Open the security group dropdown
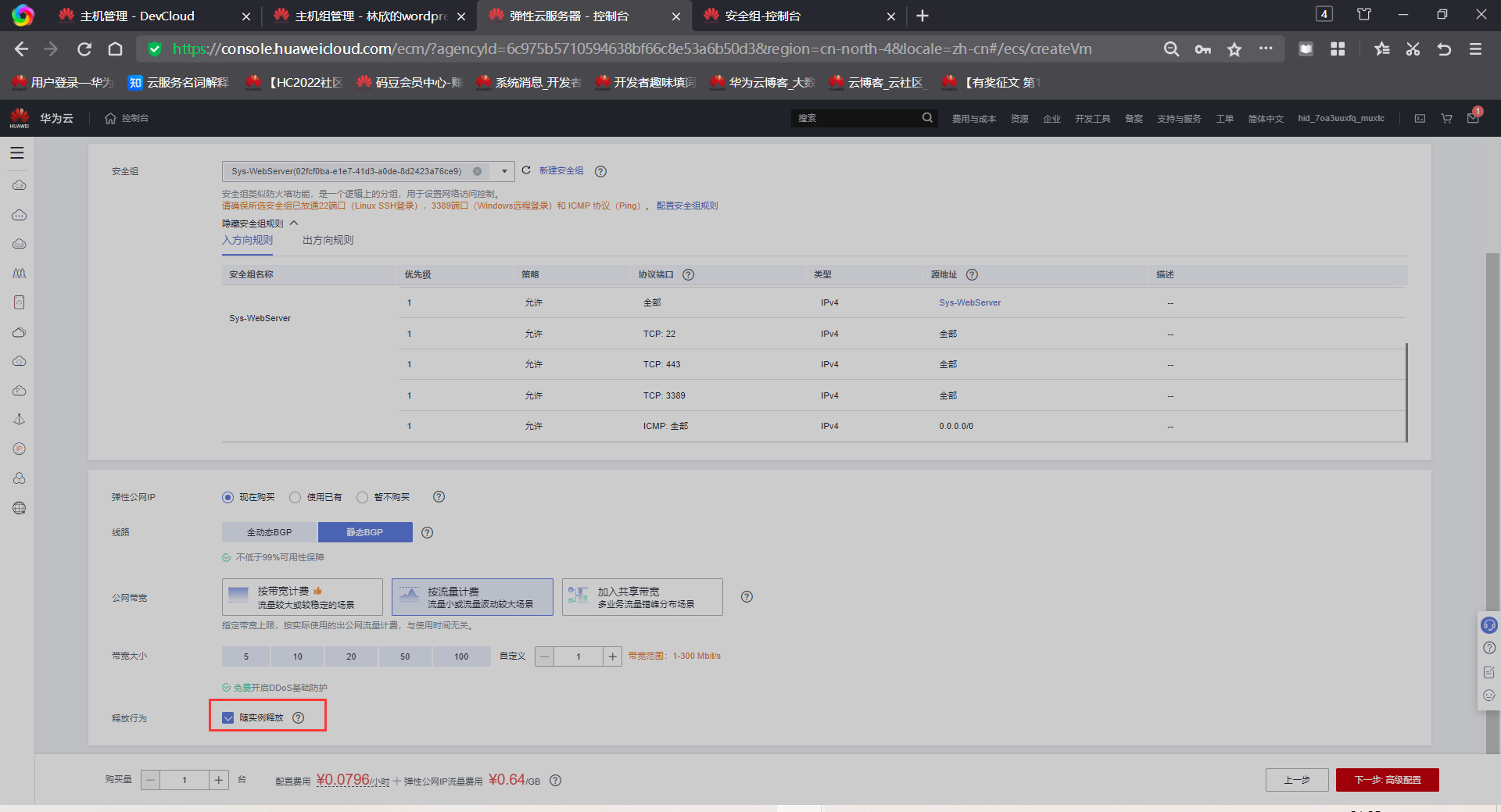 click(x=504, y=171)
